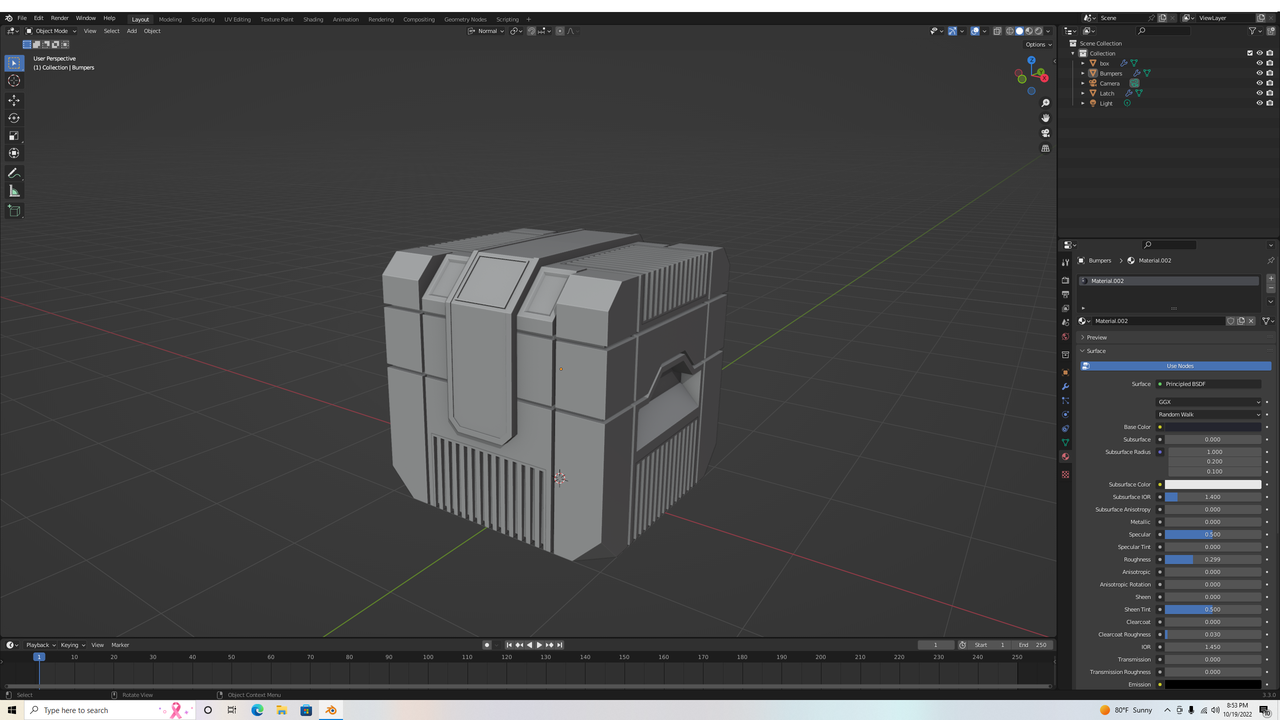
Task: Open the Render menu
Action: (x=59, y=17)
